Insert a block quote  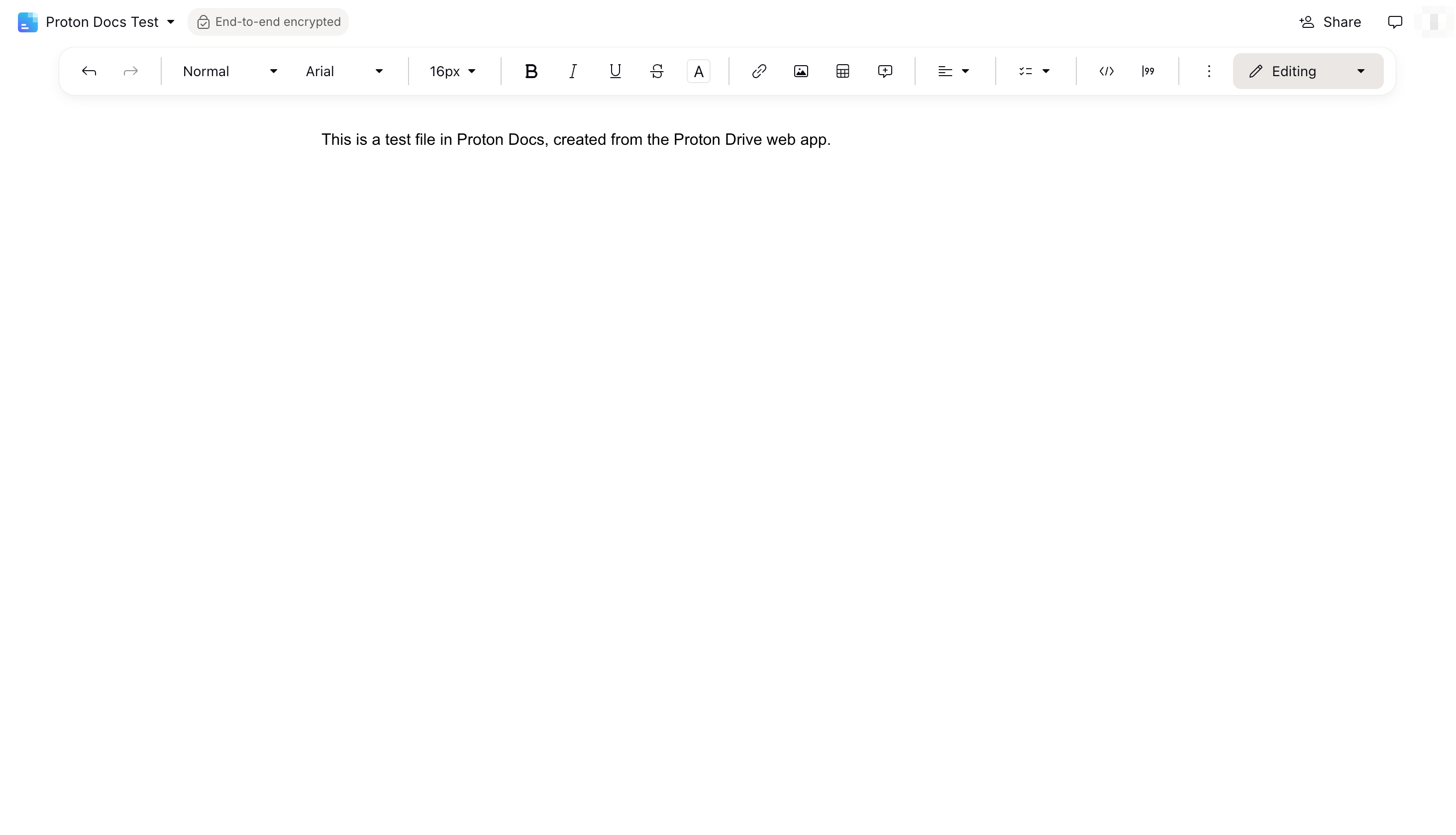tap(1147, 71)
